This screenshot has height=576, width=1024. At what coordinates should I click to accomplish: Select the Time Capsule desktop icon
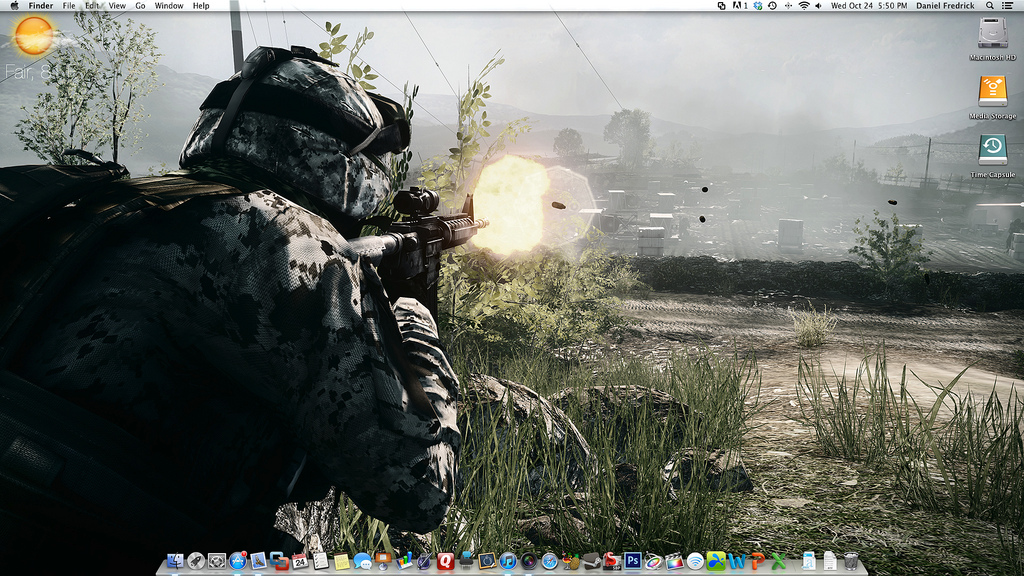(993, 150)
